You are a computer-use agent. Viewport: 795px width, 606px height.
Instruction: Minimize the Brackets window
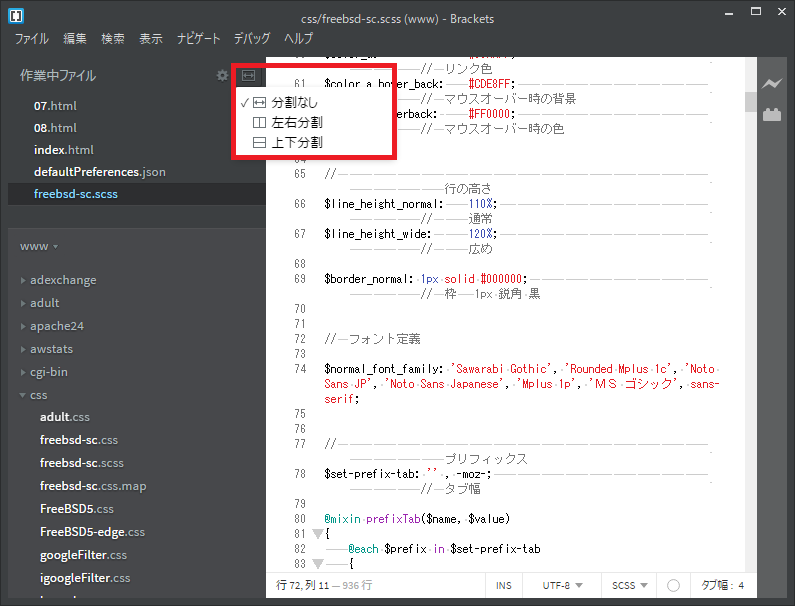(x=729, y=13)
